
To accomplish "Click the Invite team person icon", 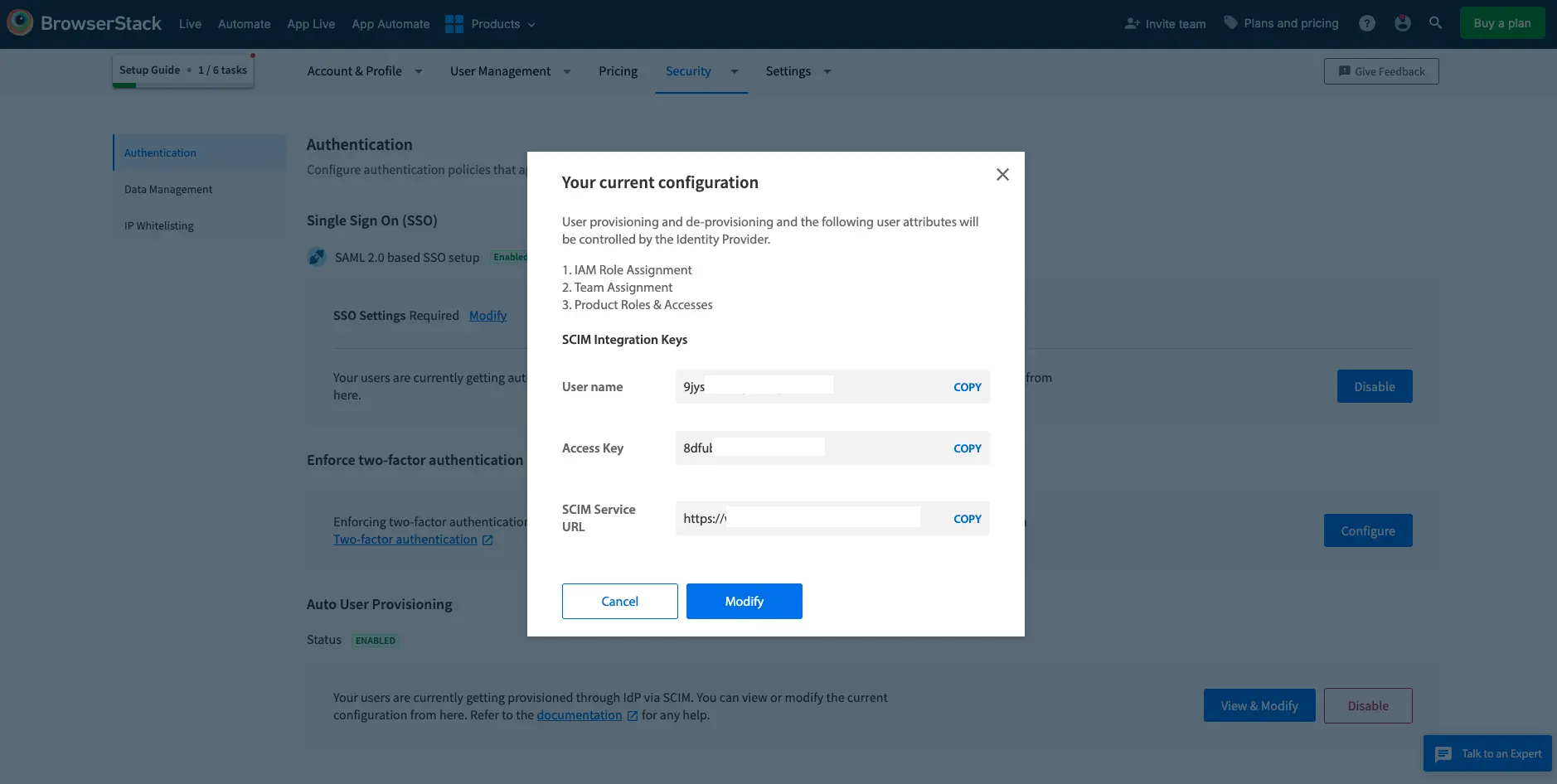I will click(x=1133, y=23).
